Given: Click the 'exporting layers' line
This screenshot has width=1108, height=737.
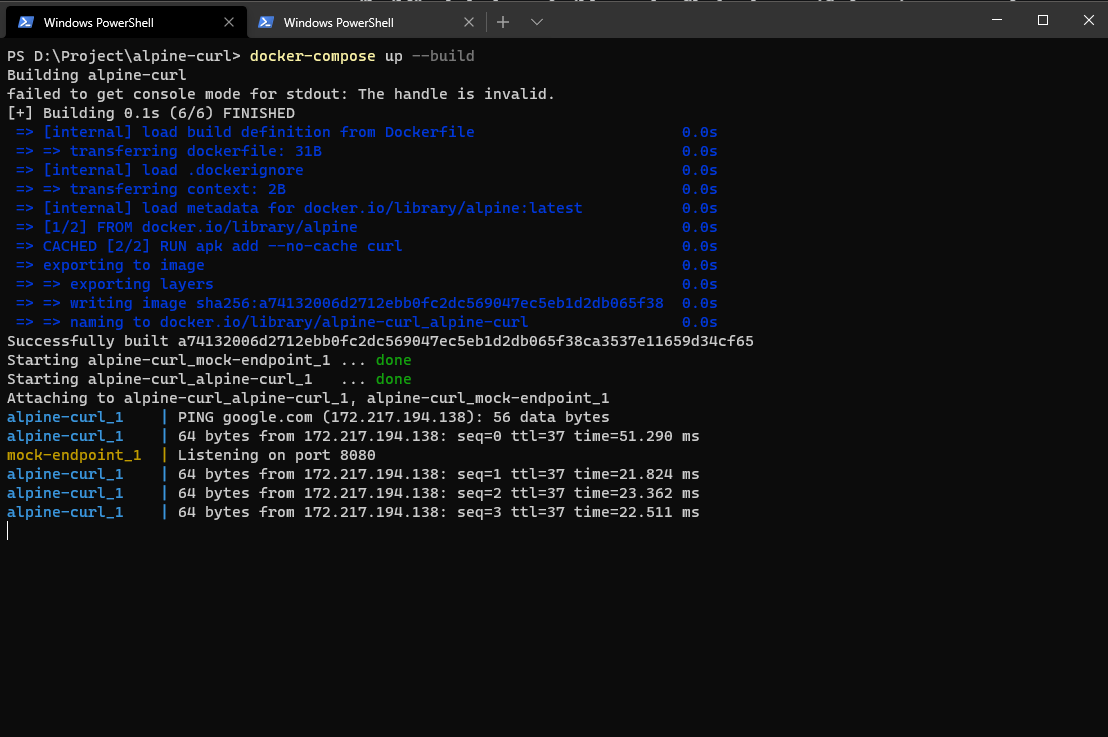Looking at the screenshot, I should point(366,285).
